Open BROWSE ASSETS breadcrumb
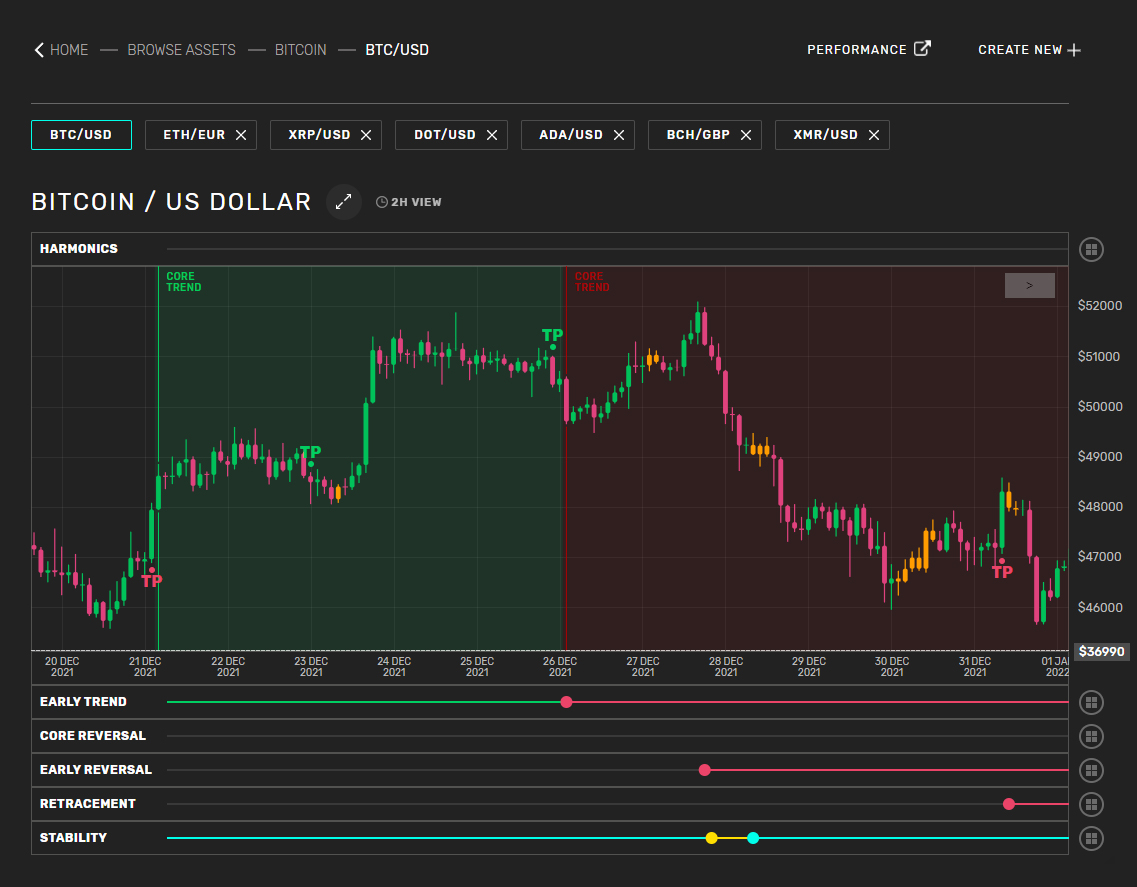 tap(181, 50)
